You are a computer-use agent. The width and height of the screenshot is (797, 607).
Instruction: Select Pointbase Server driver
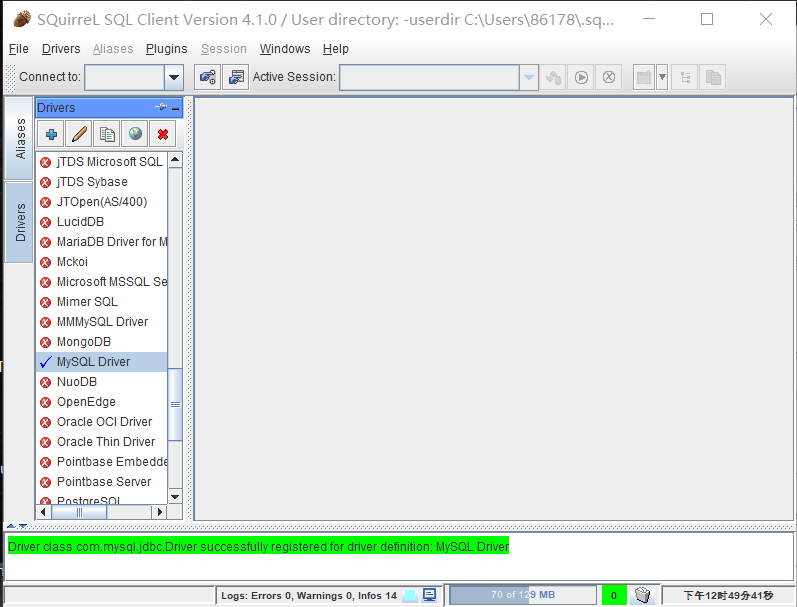(102, 482)
